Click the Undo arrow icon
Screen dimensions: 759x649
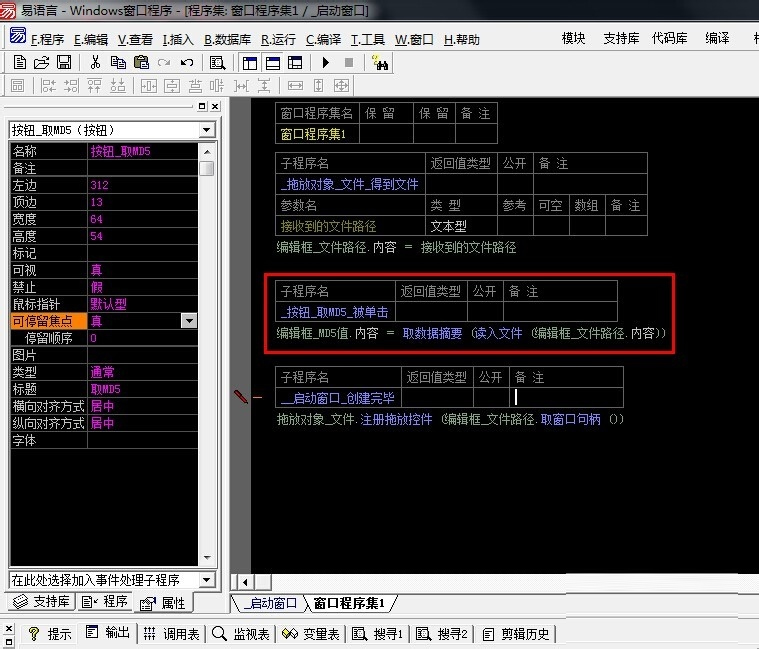coord(186,62)
